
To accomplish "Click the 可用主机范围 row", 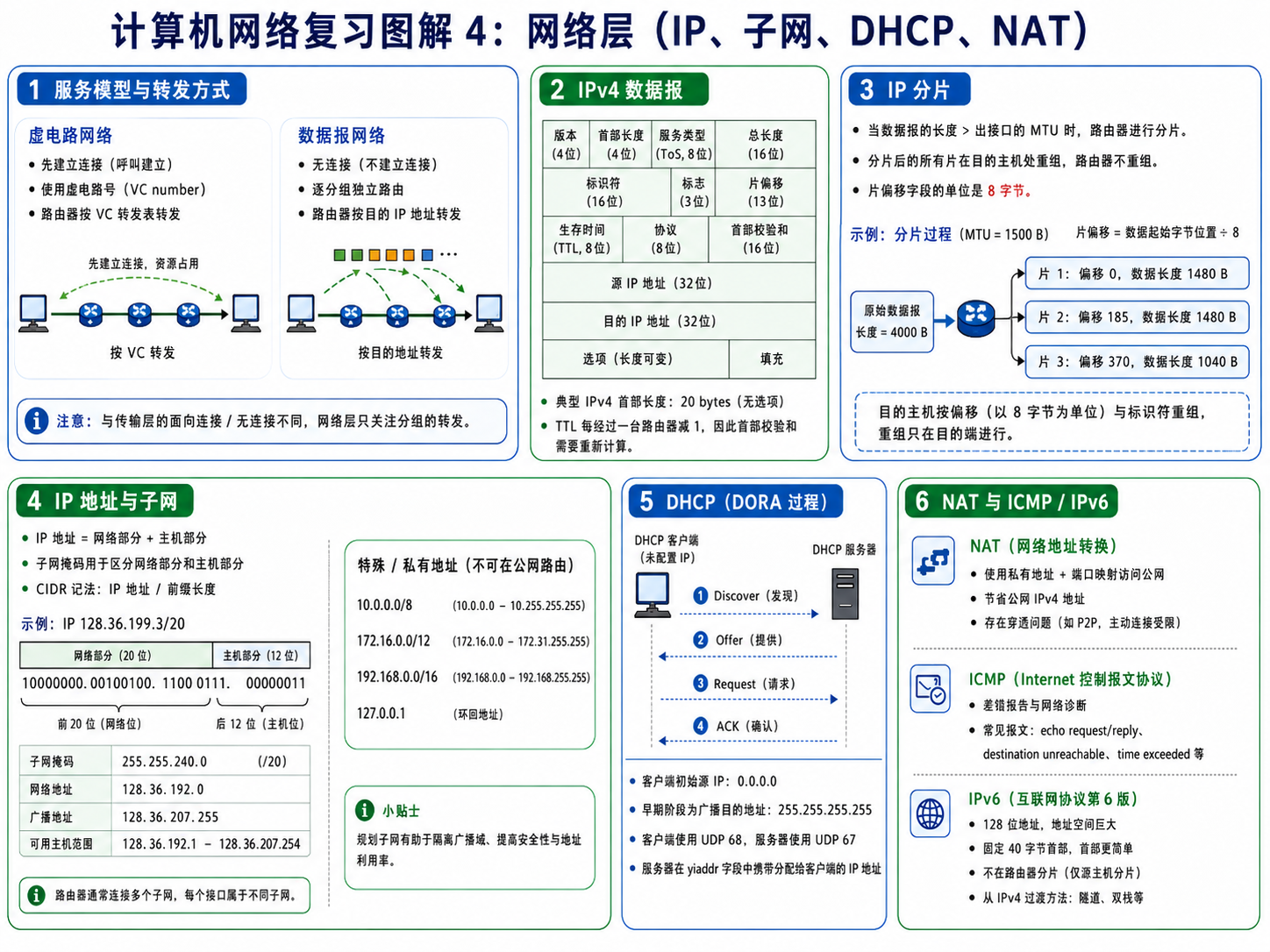I will click(x=165, y=843).
